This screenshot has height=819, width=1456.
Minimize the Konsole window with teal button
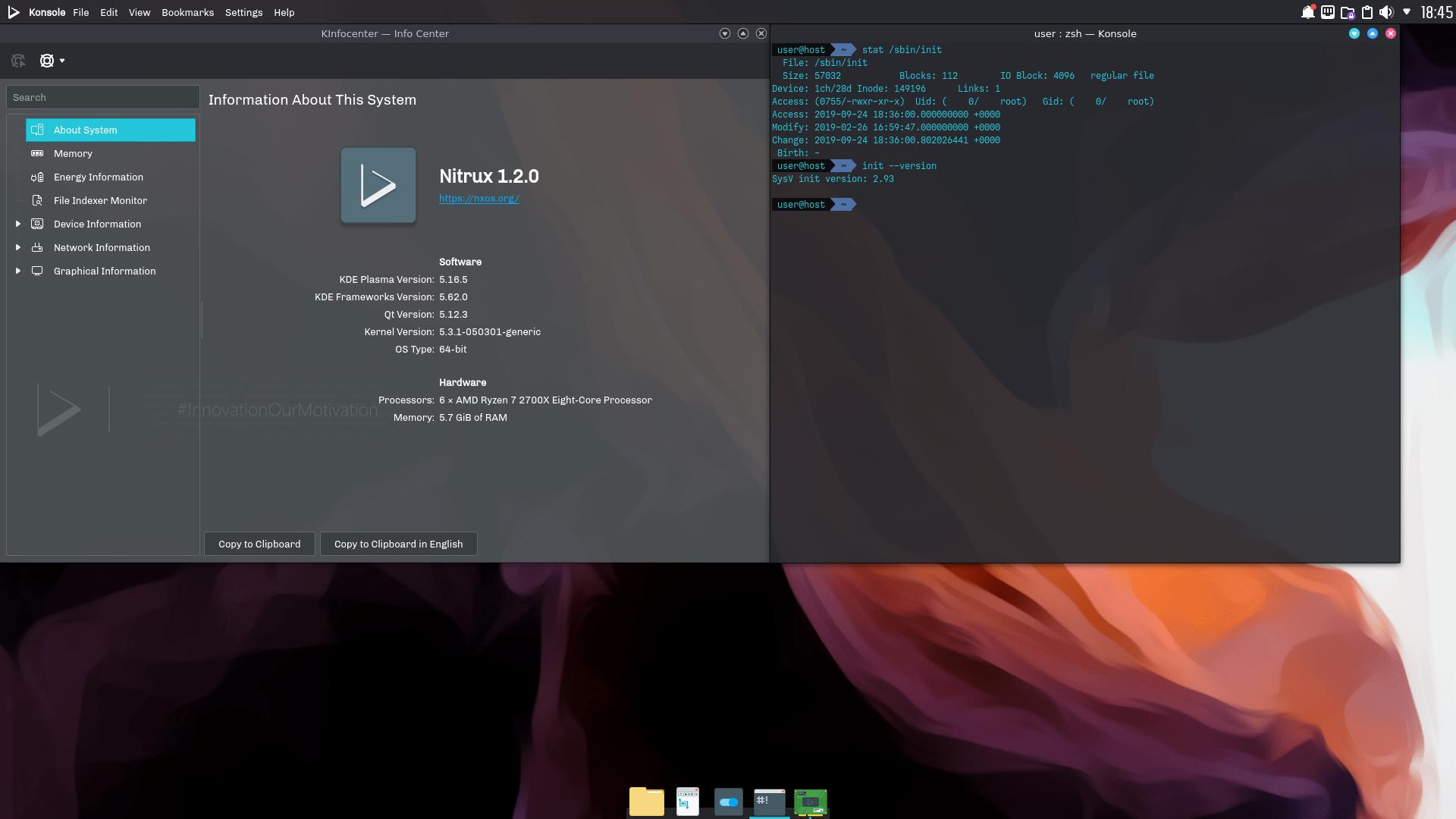pos(1354,33)
